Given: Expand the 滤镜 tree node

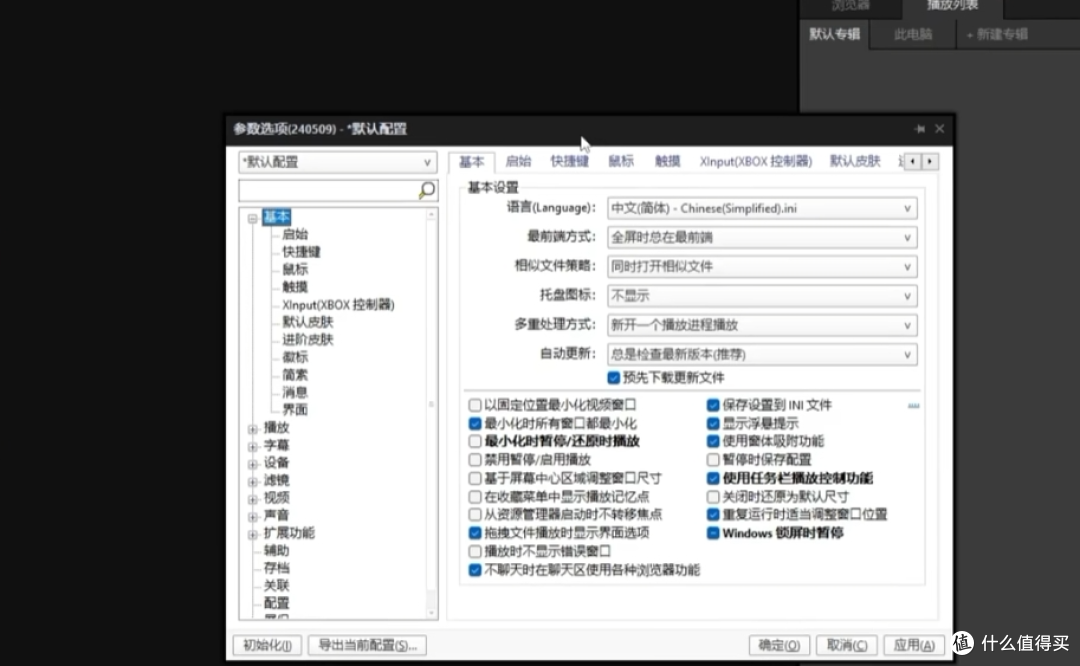Looking at the screenshot, I should tap(253, 481).
